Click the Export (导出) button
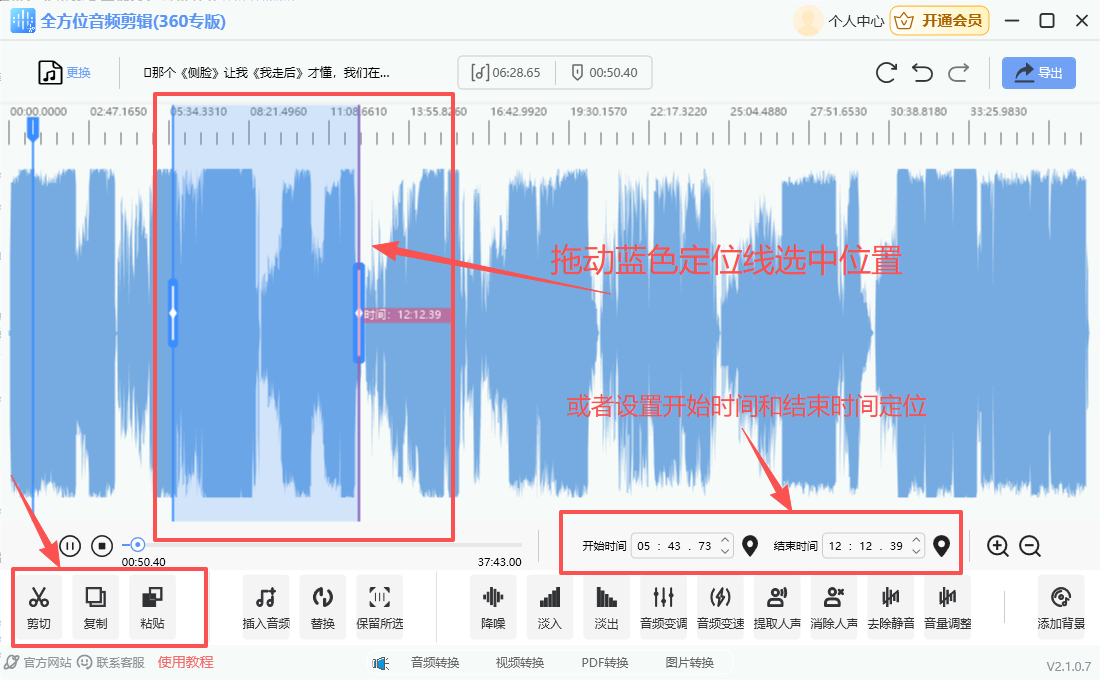 click(1039, 73)
